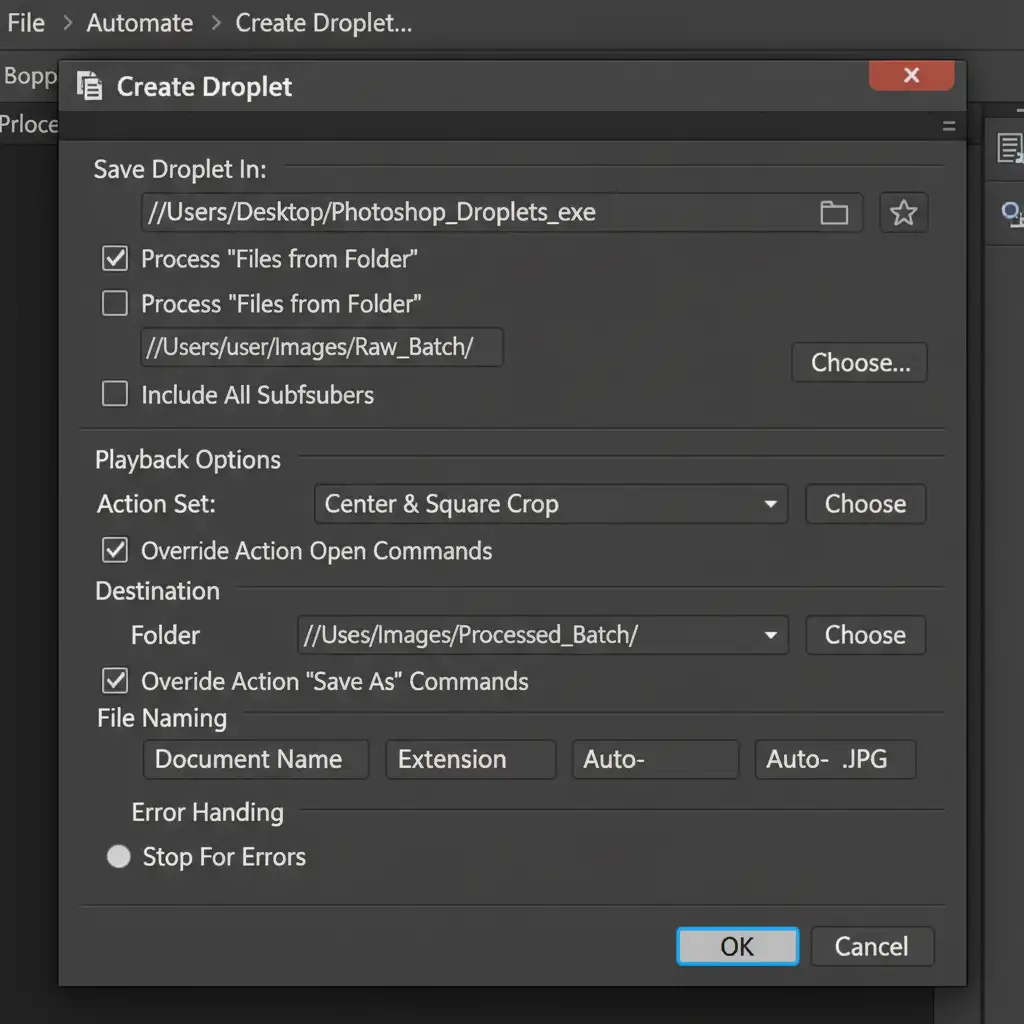Close the Create Droplet dialog with red X
This screenshot has height=1024, width=1024.
point(911,76)
